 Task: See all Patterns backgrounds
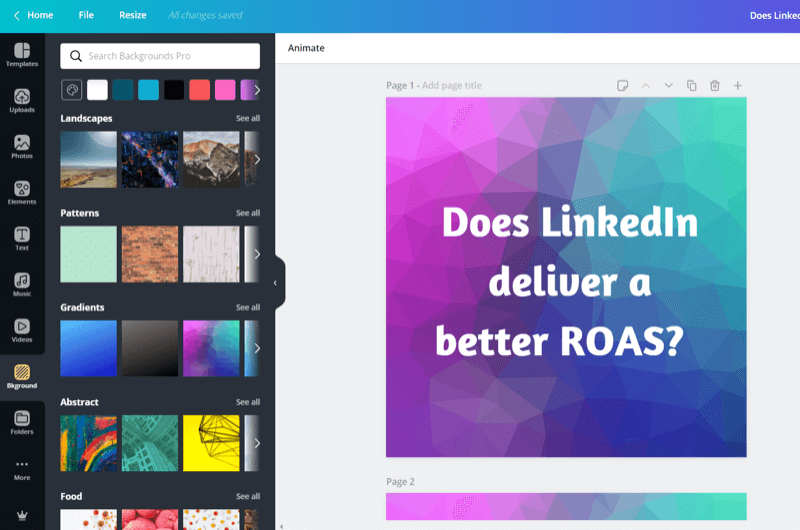click(x=248, y=213)
